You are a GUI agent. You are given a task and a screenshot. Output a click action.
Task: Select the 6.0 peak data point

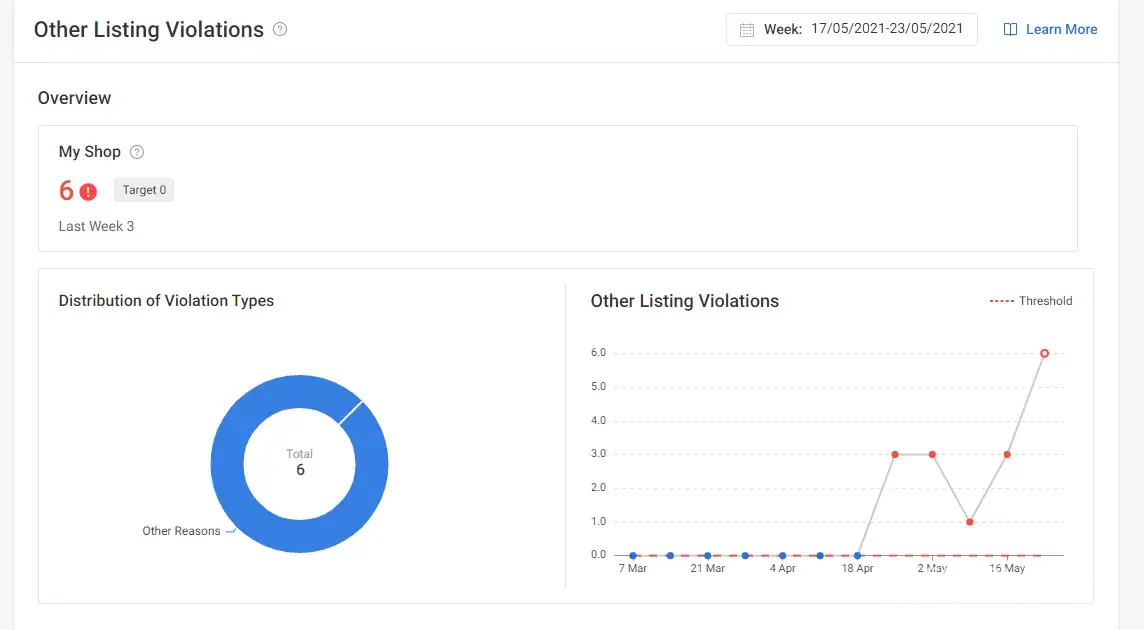pos(1044,353)
